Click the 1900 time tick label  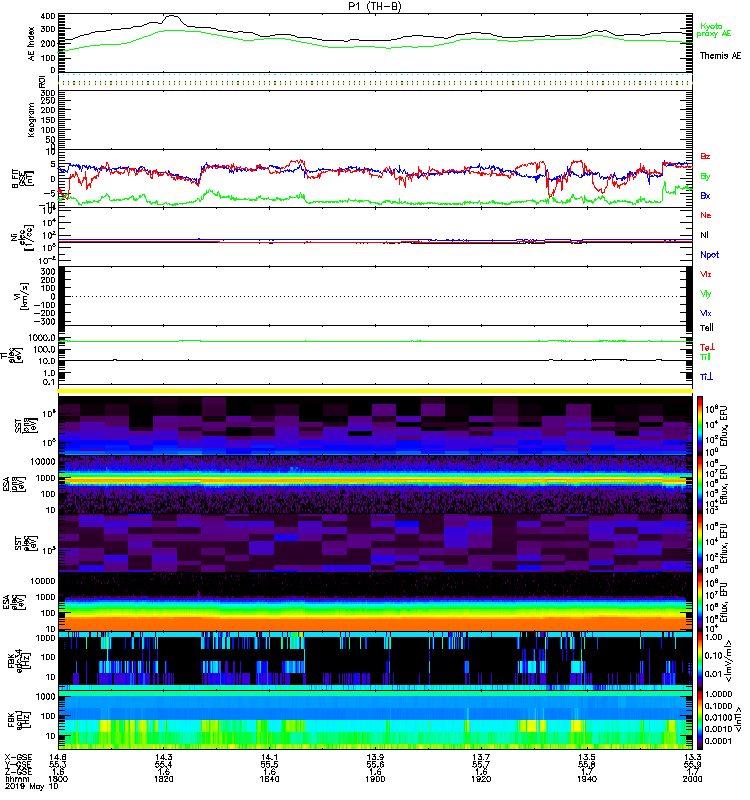click(x=375, y=780)
